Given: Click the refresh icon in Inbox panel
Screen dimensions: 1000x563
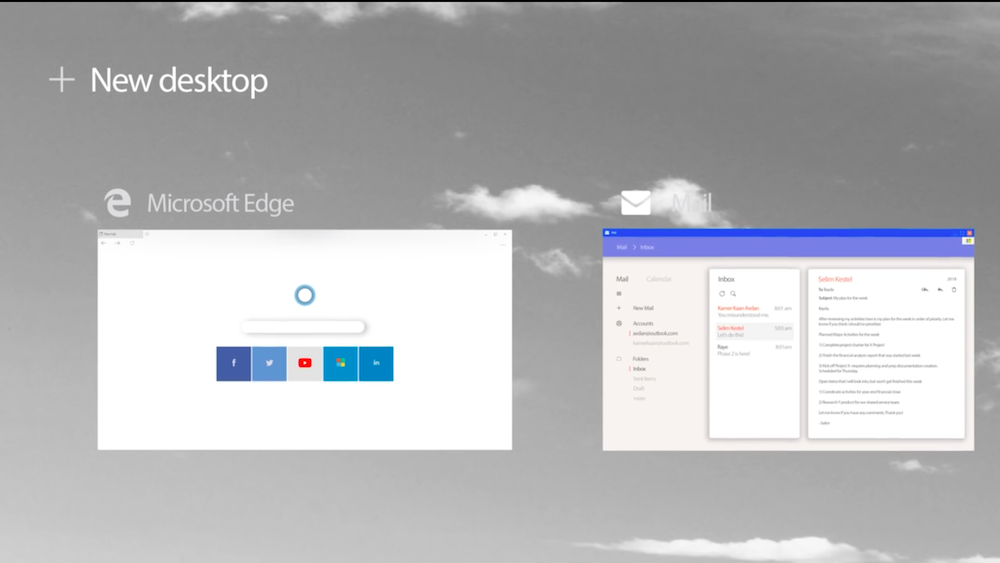Looking at the screenshot, I should [x=722, y=294].
